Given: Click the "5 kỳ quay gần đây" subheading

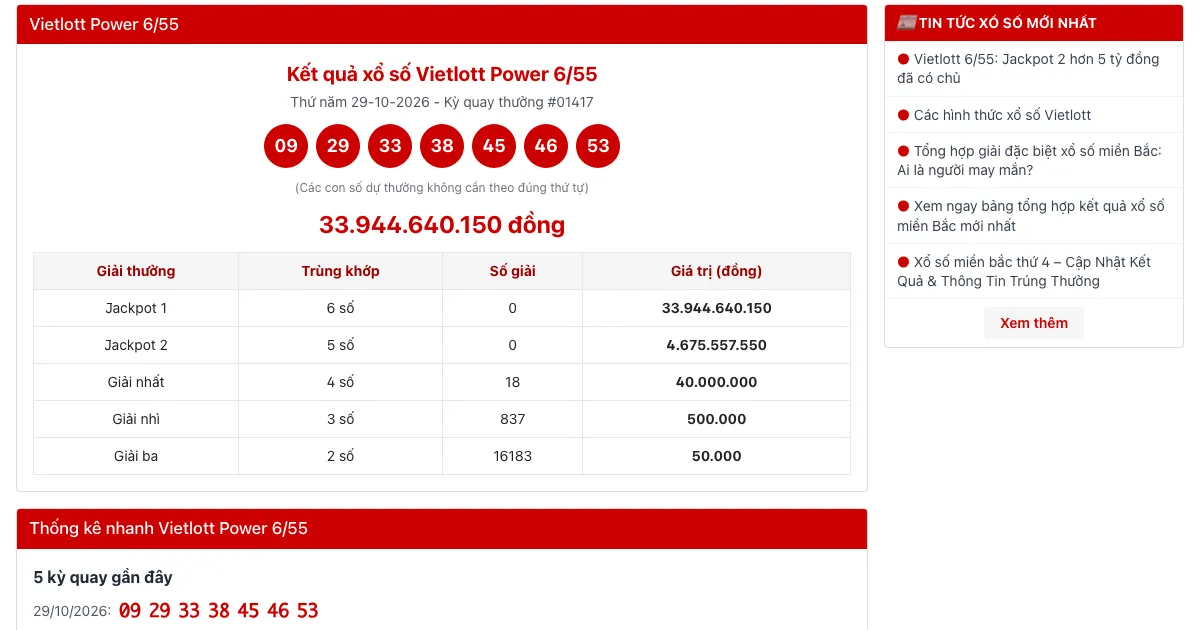Looking at the screenshot, I should pyautogui.click(x=103, y=577).
